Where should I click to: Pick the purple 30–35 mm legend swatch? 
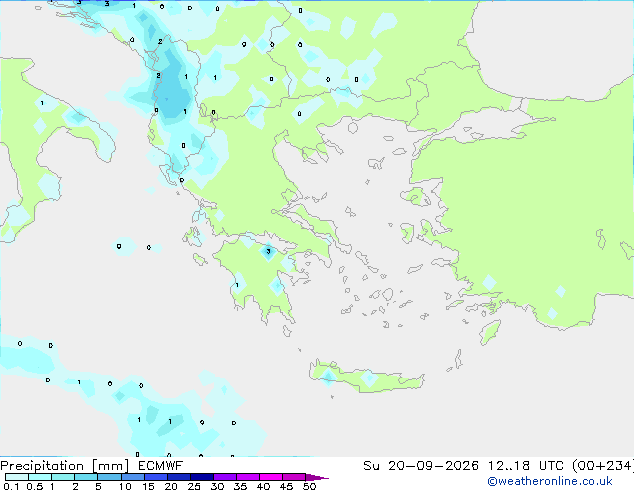pyautogui.click(x=225, y=477)
